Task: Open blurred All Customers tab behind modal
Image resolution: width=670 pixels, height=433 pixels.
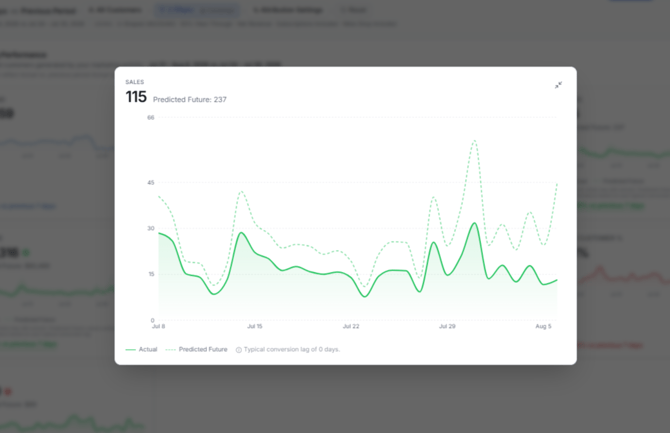Action: 115,10
